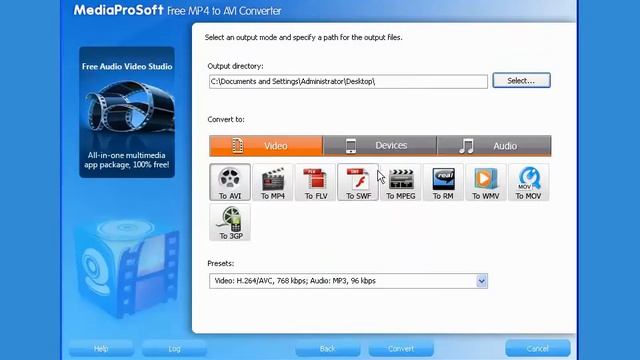Switch to the Video tab
The height and width of the screenshot is (360, 640).
(266, 146)
